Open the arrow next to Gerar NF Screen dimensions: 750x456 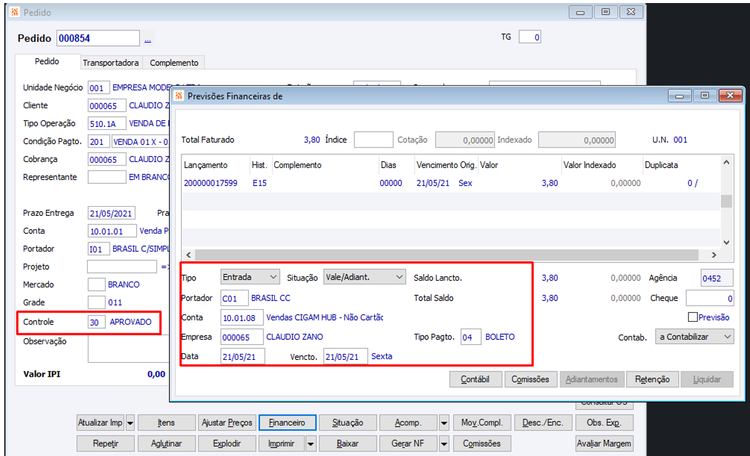[x=444, y=444]
